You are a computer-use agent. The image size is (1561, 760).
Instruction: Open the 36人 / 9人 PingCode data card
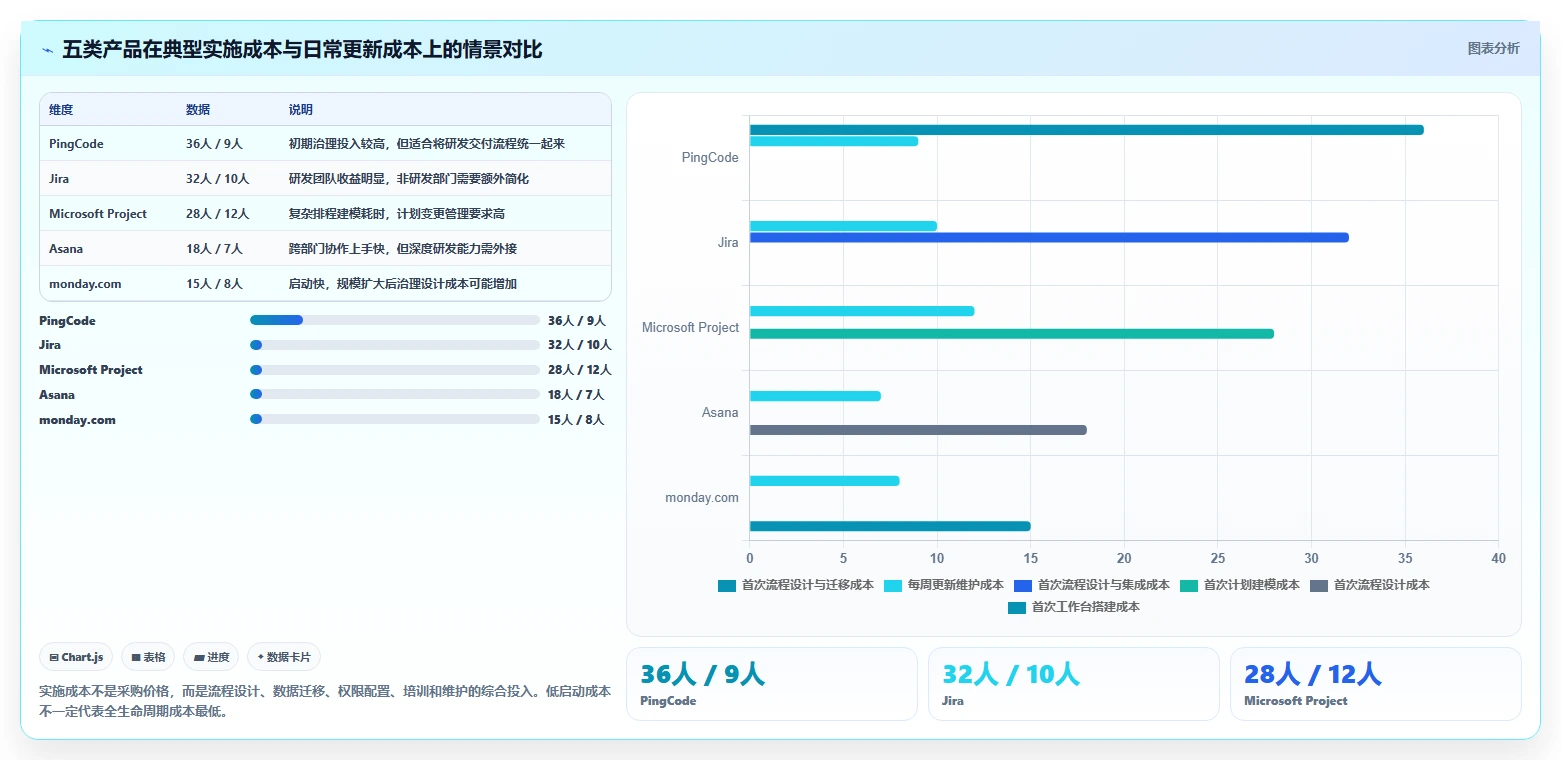pyautogui.click(x=771, y=684)
